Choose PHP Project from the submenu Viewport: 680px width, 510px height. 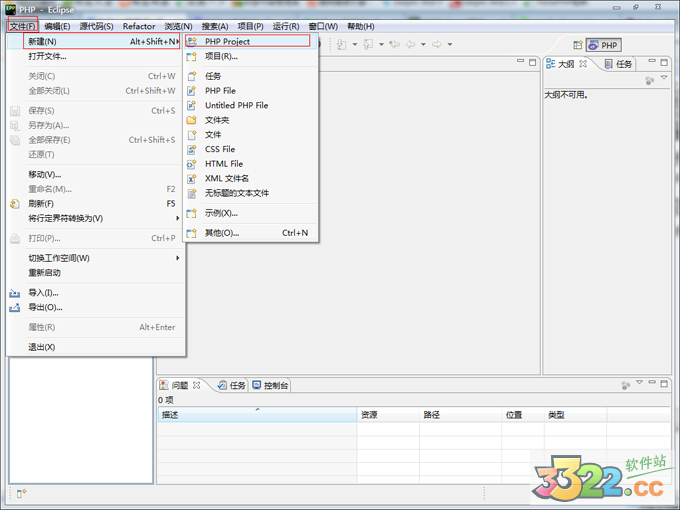coord(250,41)
